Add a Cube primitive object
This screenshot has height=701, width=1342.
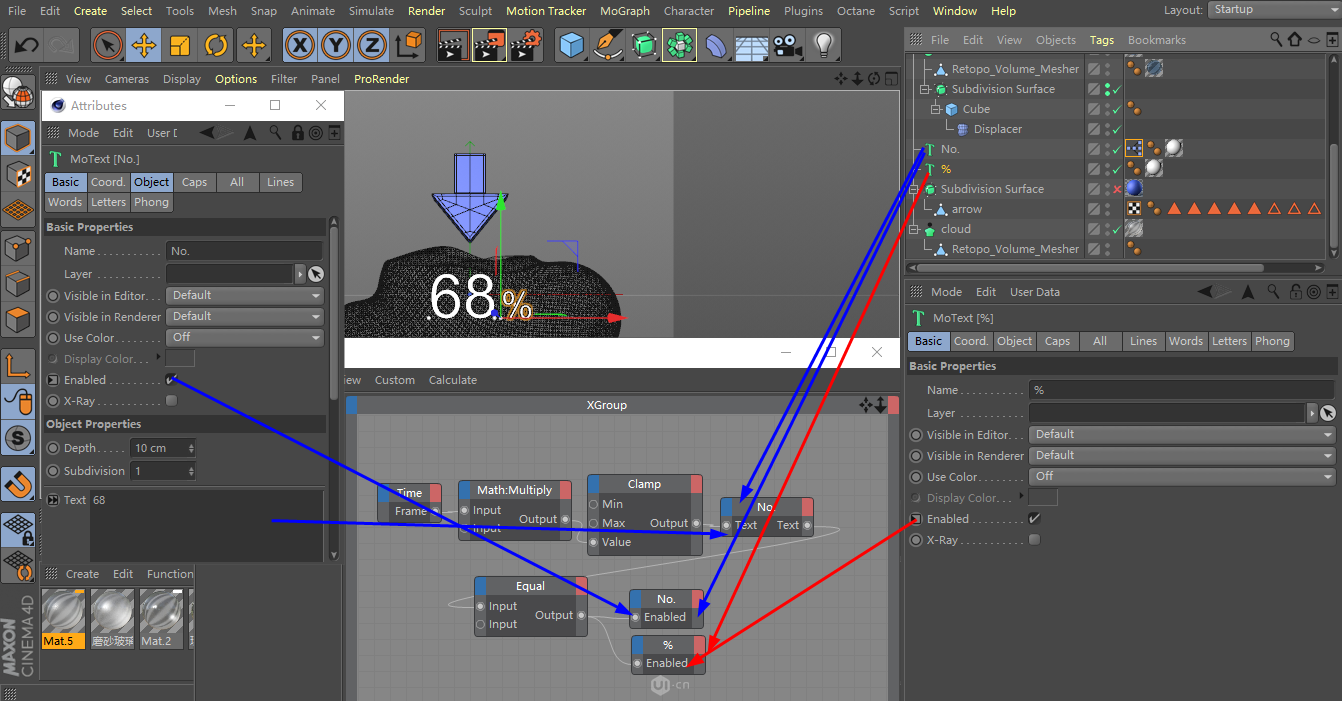(571, 45)
